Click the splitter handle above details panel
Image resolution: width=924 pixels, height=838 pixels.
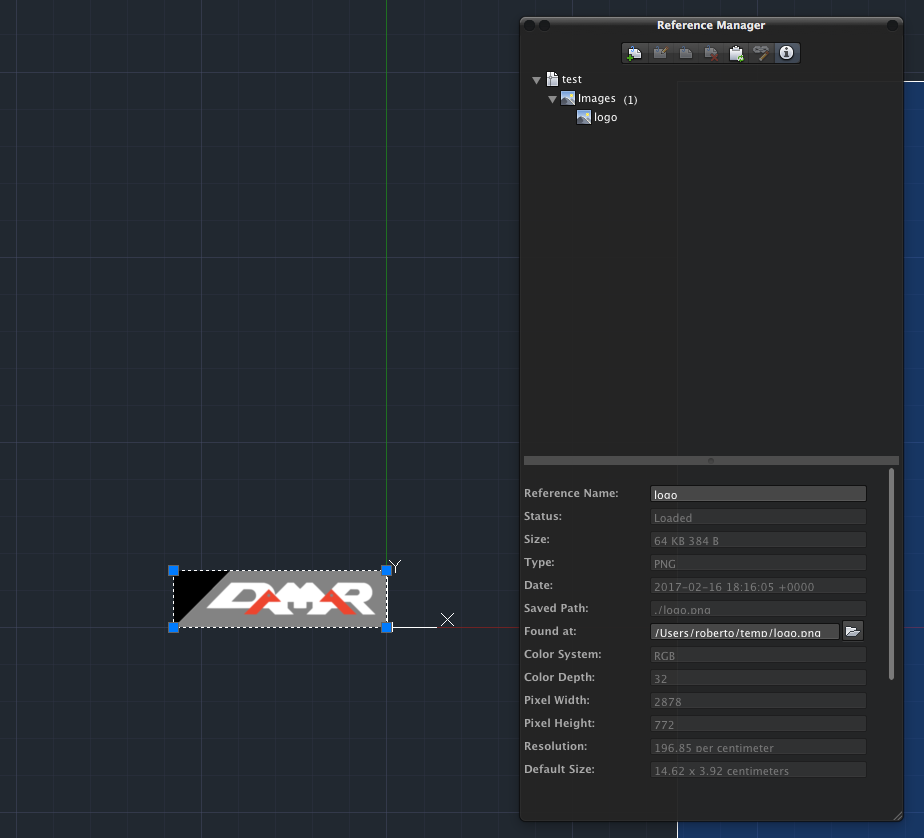(711, 460)
